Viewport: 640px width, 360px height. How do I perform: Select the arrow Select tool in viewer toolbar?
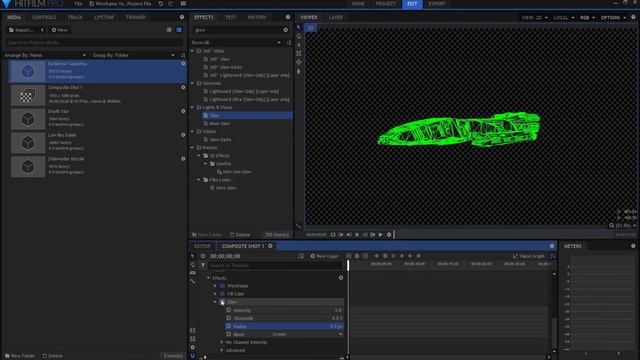click(x=299, y=27)
